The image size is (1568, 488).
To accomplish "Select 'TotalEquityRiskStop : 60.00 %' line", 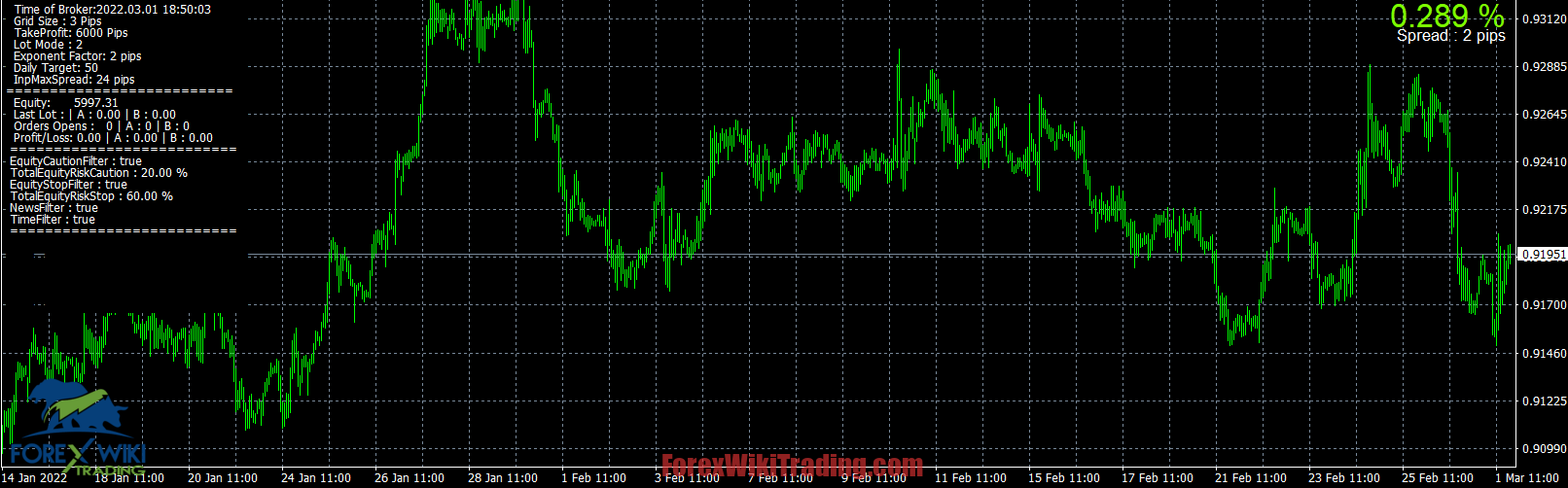I will tap(91, 196).
